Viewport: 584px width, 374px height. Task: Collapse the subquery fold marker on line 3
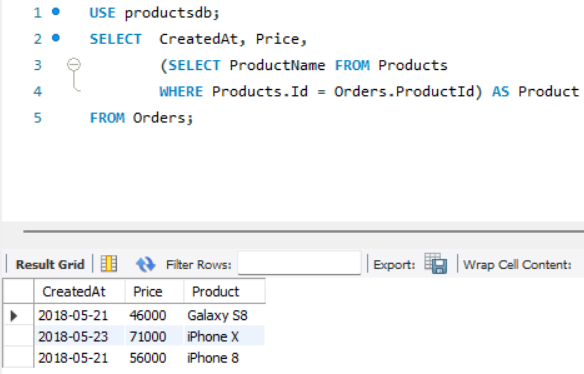point(74,64)
